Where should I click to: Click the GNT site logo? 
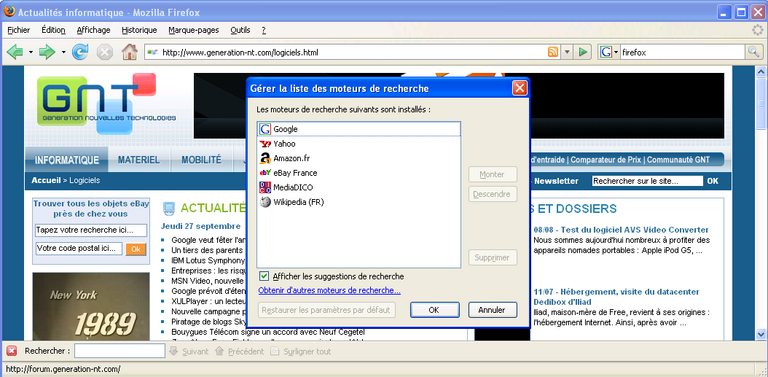106,103
